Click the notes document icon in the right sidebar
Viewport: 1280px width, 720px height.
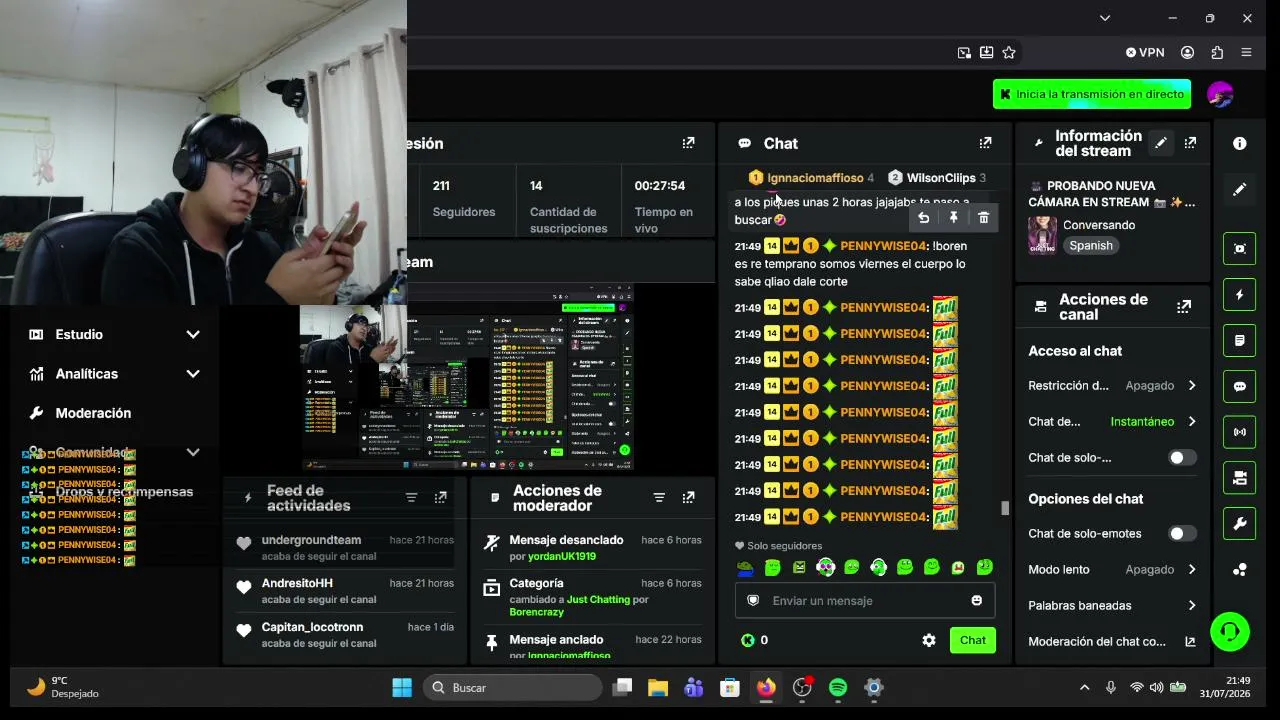click(x=1240, y=341)
